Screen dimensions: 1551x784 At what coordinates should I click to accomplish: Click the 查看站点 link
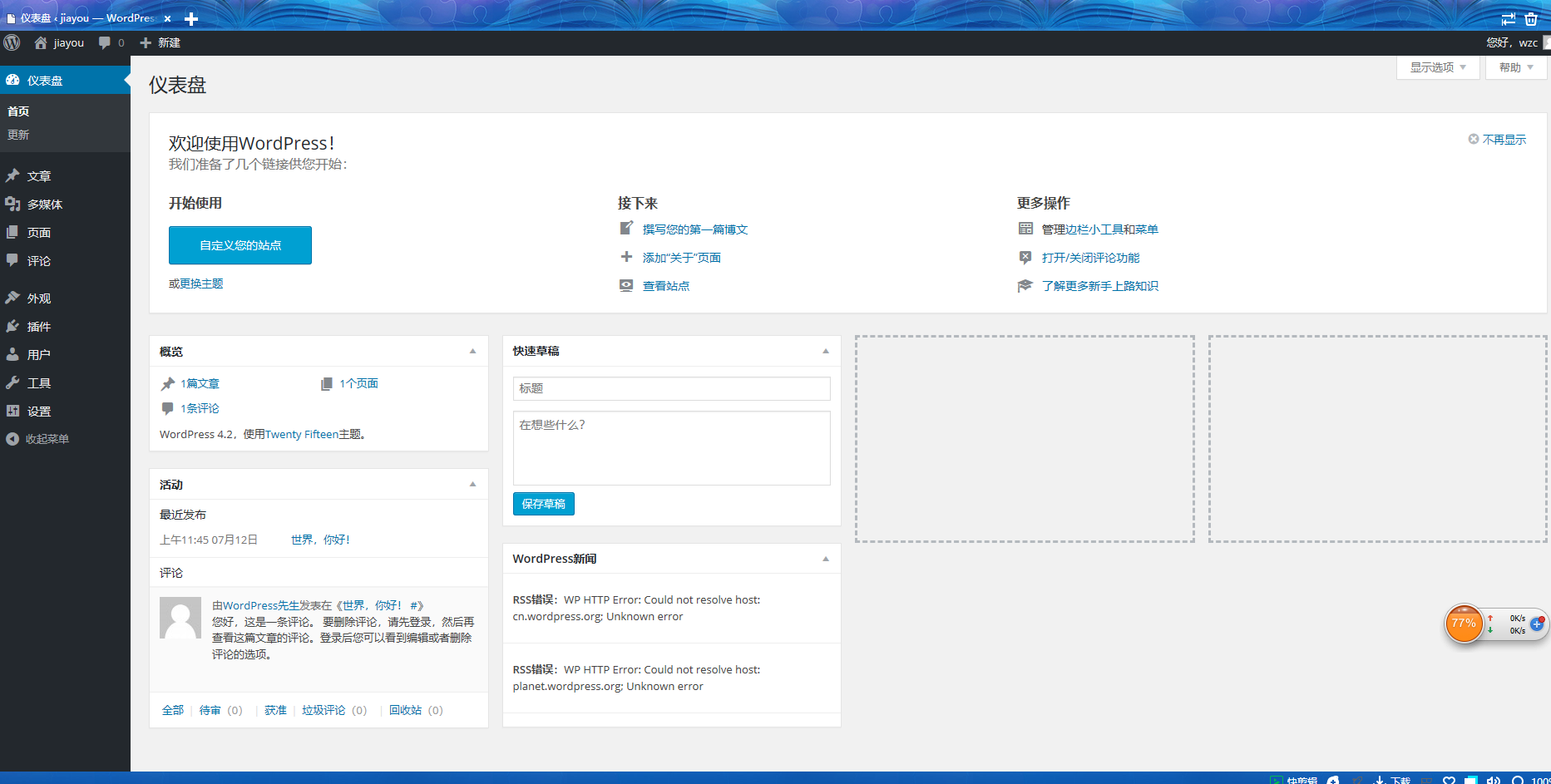pos(665,286)
